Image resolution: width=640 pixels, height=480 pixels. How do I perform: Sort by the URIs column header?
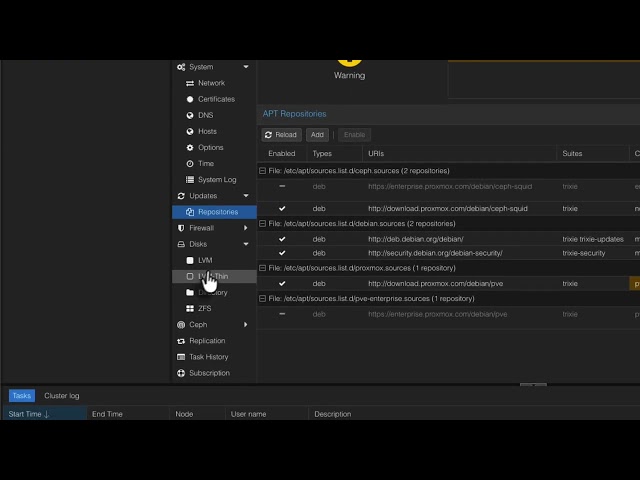[460, 154]
